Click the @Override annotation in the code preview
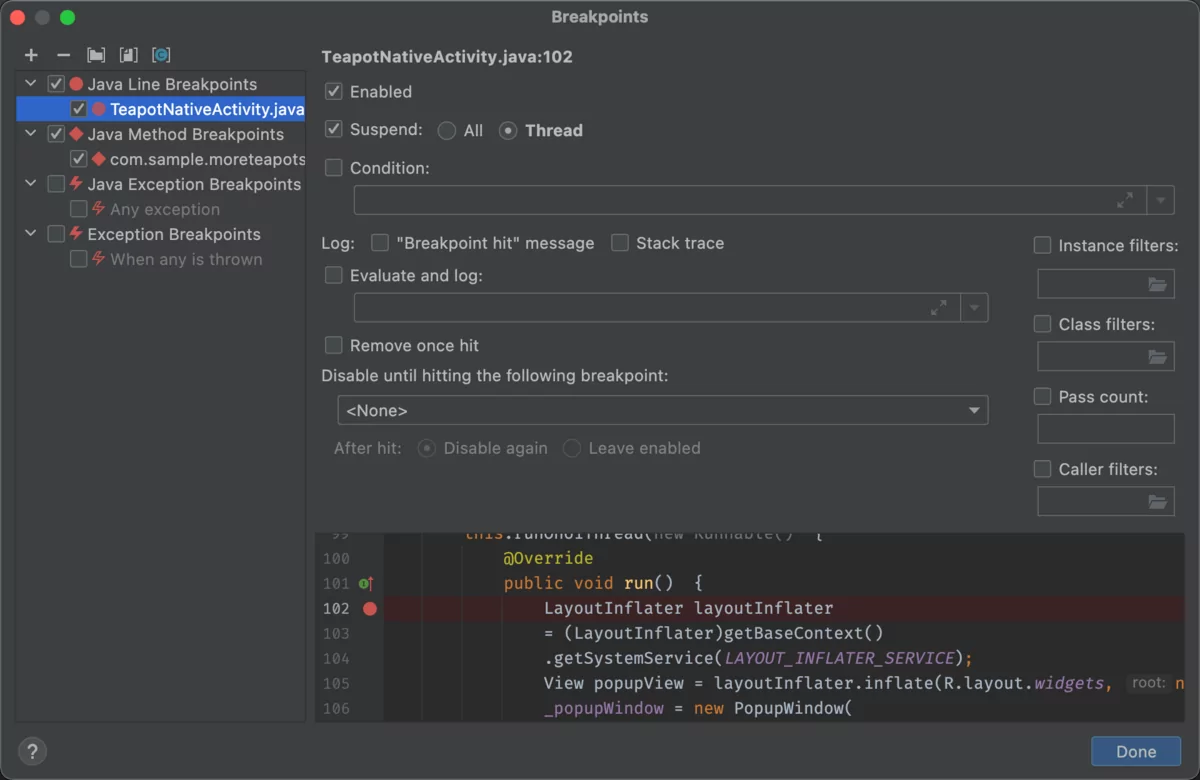The width and height of the screenshot is (1200, 780). 548,558
